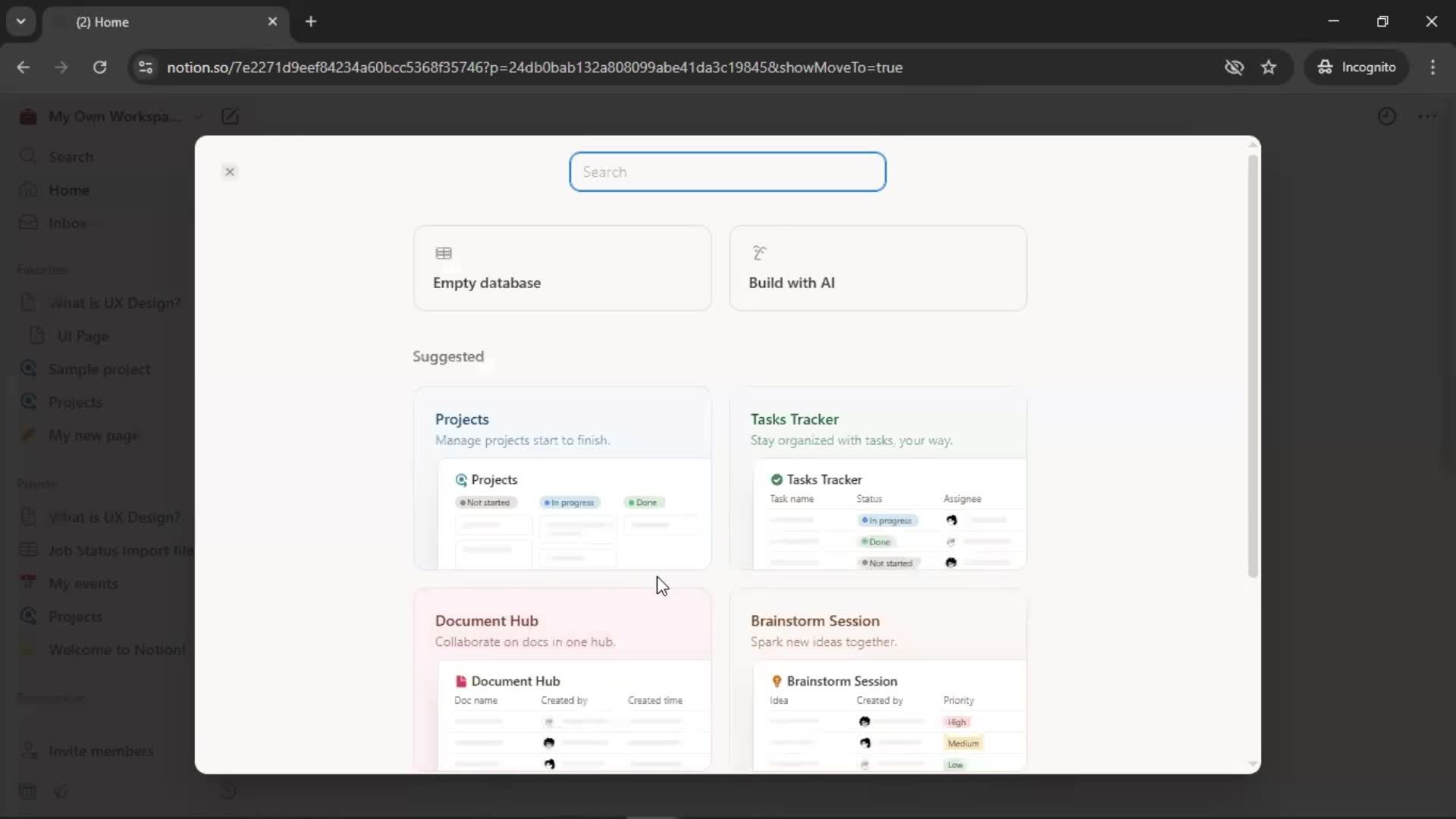Click 'Stay organized with tasks, your way.'
The width and height of the screenshot is (1456, 819).
click(851, 441)
